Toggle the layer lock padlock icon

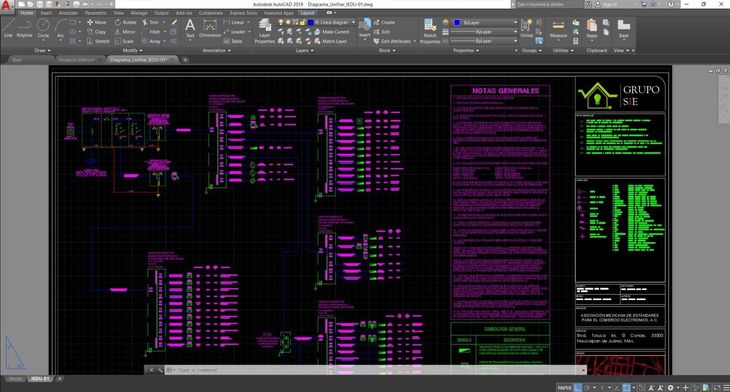(x=302, y=22)
